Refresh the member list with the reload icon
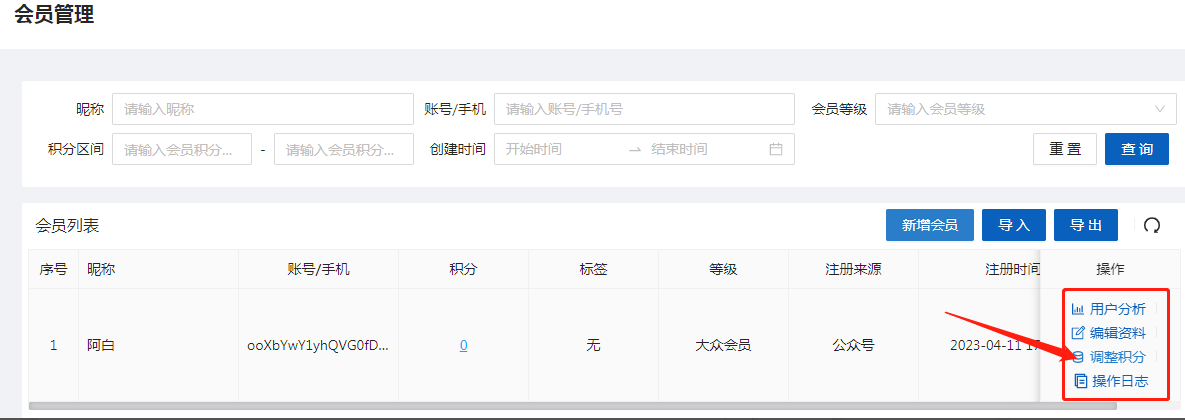The width and height of the screenshot is (1185, 420). (1151, 226)
